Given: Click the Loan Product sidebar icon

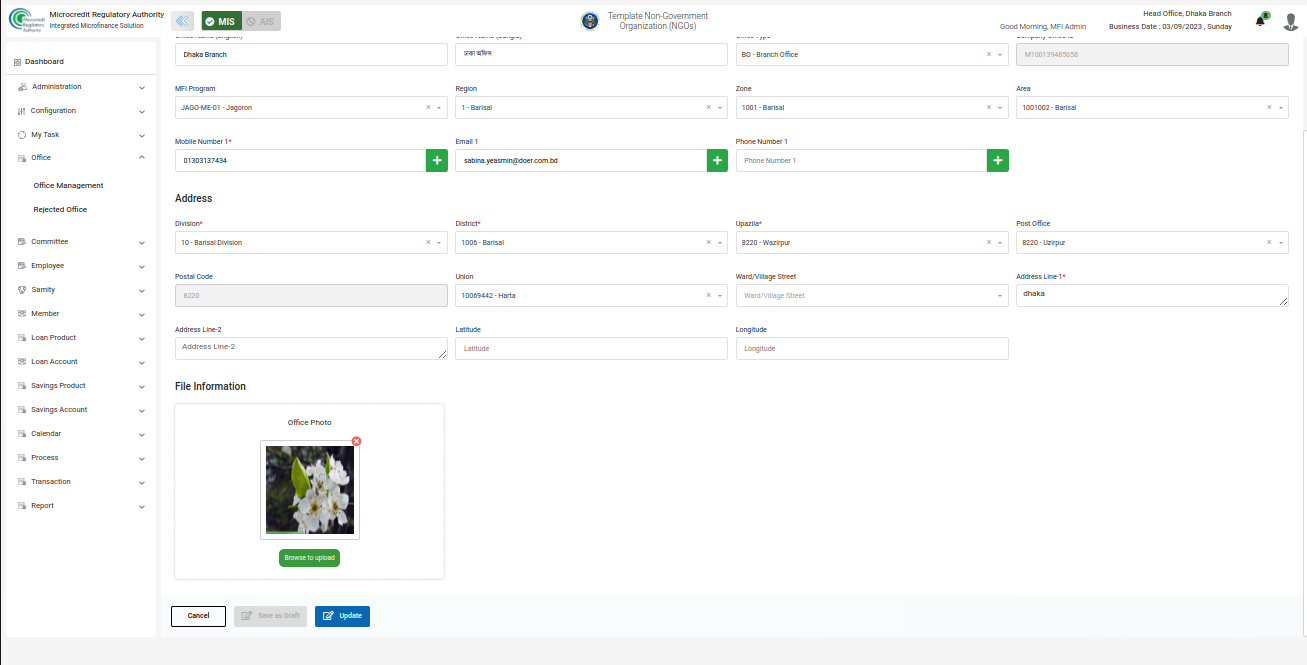Looking at the screenshot, I should pos(22,338).
